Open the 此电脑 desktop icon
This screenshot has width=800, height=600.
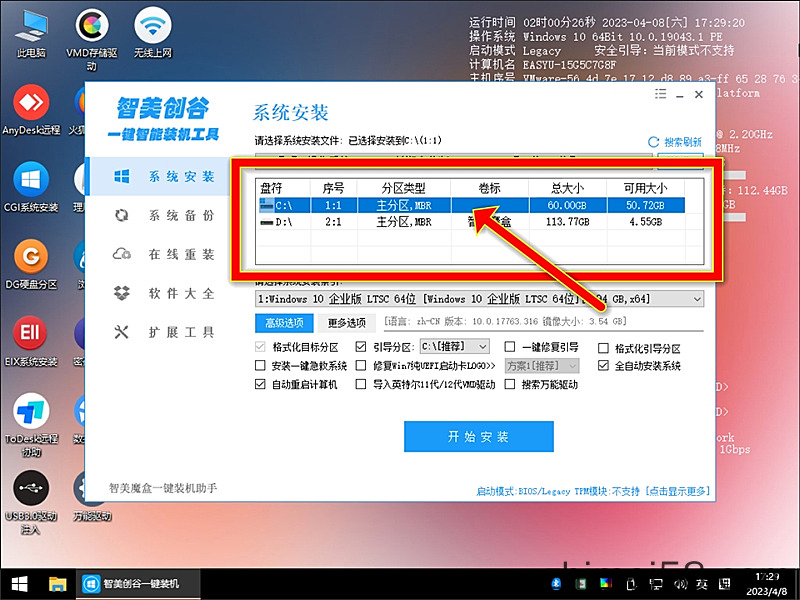tap(31, 33)
